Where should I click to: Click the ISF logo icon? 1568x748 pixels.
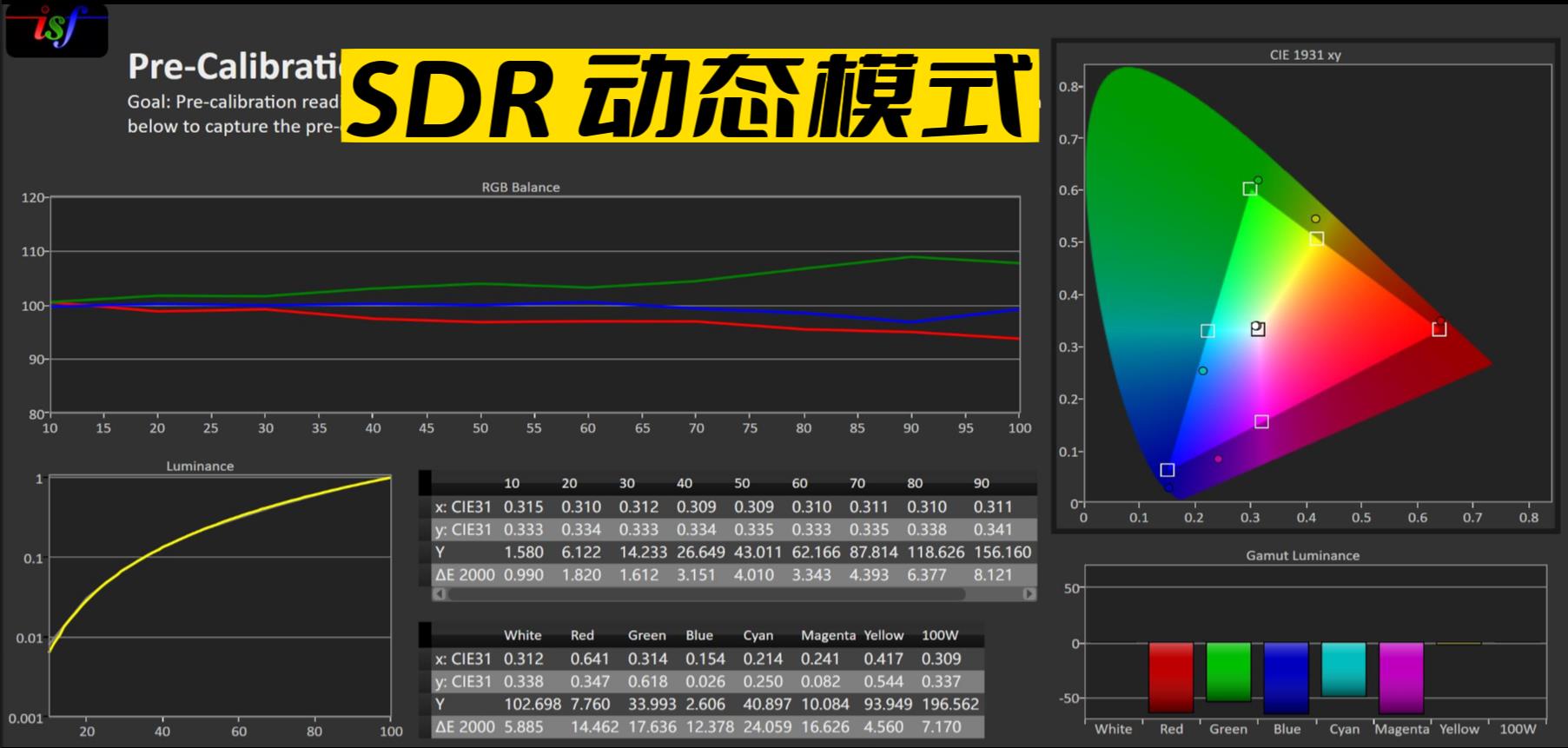pyautogui.click(x=56, y=30)
